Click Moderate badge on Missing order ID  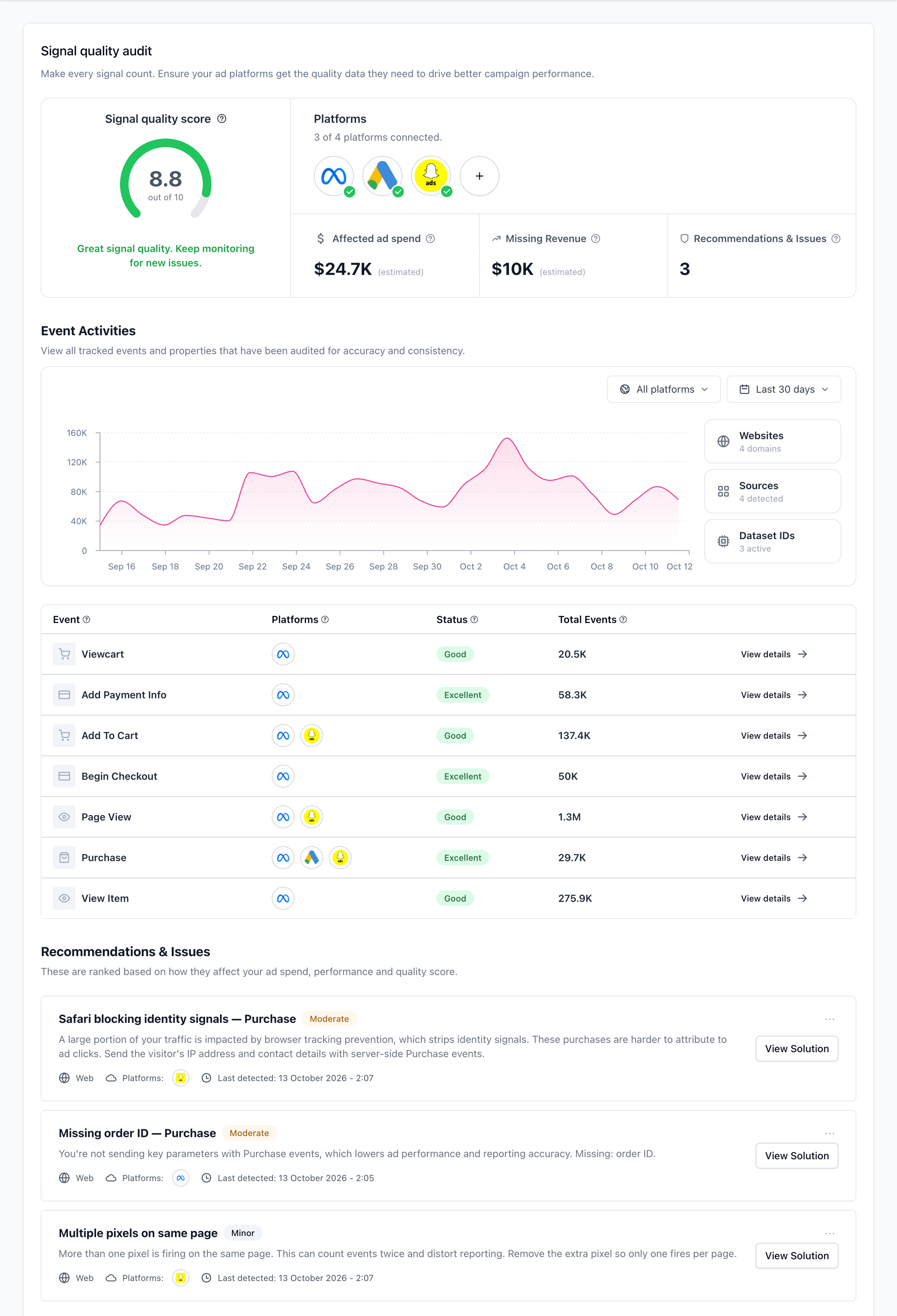pyautogui.click(x=249, y=1133)
